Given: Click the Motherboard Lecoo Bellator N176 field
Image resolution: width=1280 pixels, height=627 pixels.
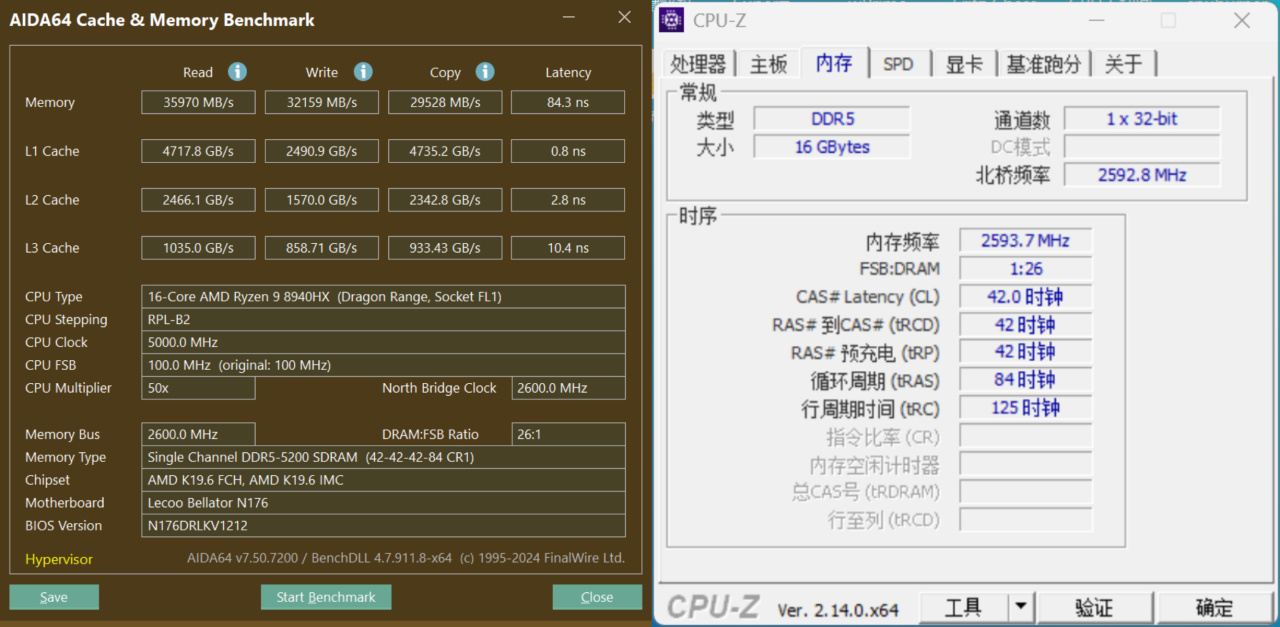Looking at the screenshot, I should coord(384,503).
